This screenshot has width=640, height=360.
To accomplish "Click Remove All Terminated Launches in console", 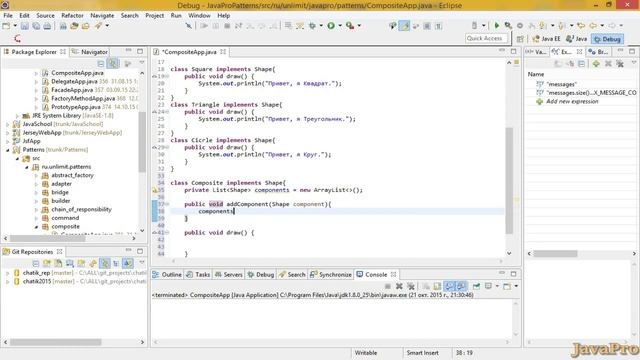I will tap(411, 286).
